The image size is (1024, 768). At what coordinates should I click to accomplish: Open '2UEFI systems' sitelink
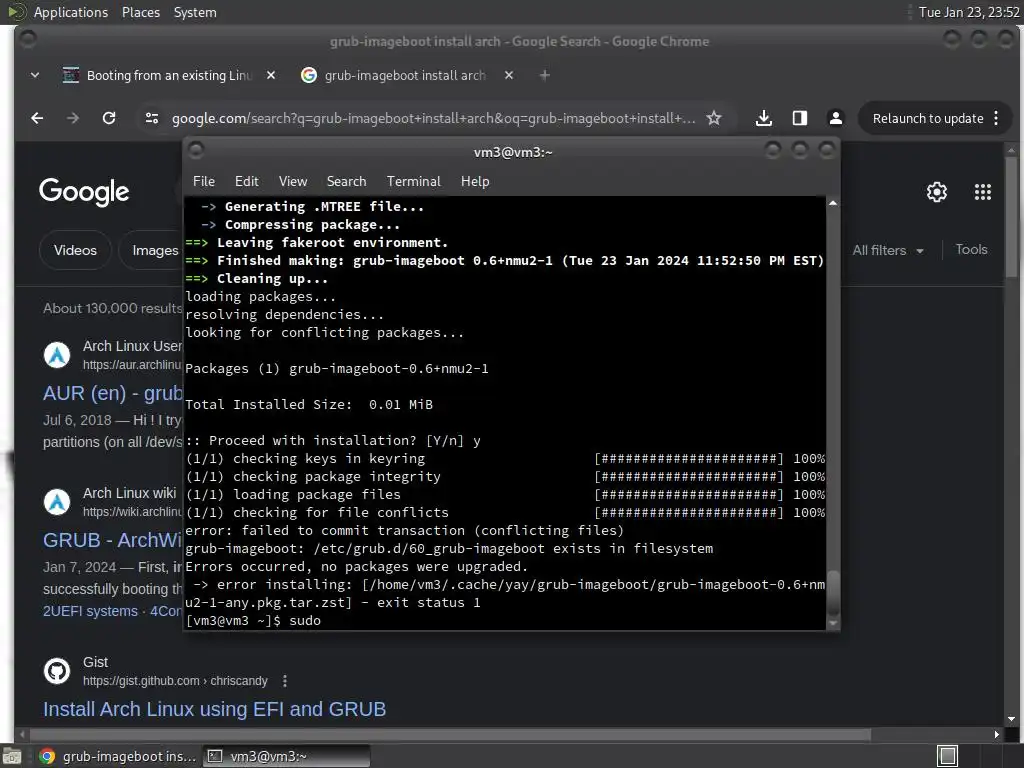[x=90, y=611]
